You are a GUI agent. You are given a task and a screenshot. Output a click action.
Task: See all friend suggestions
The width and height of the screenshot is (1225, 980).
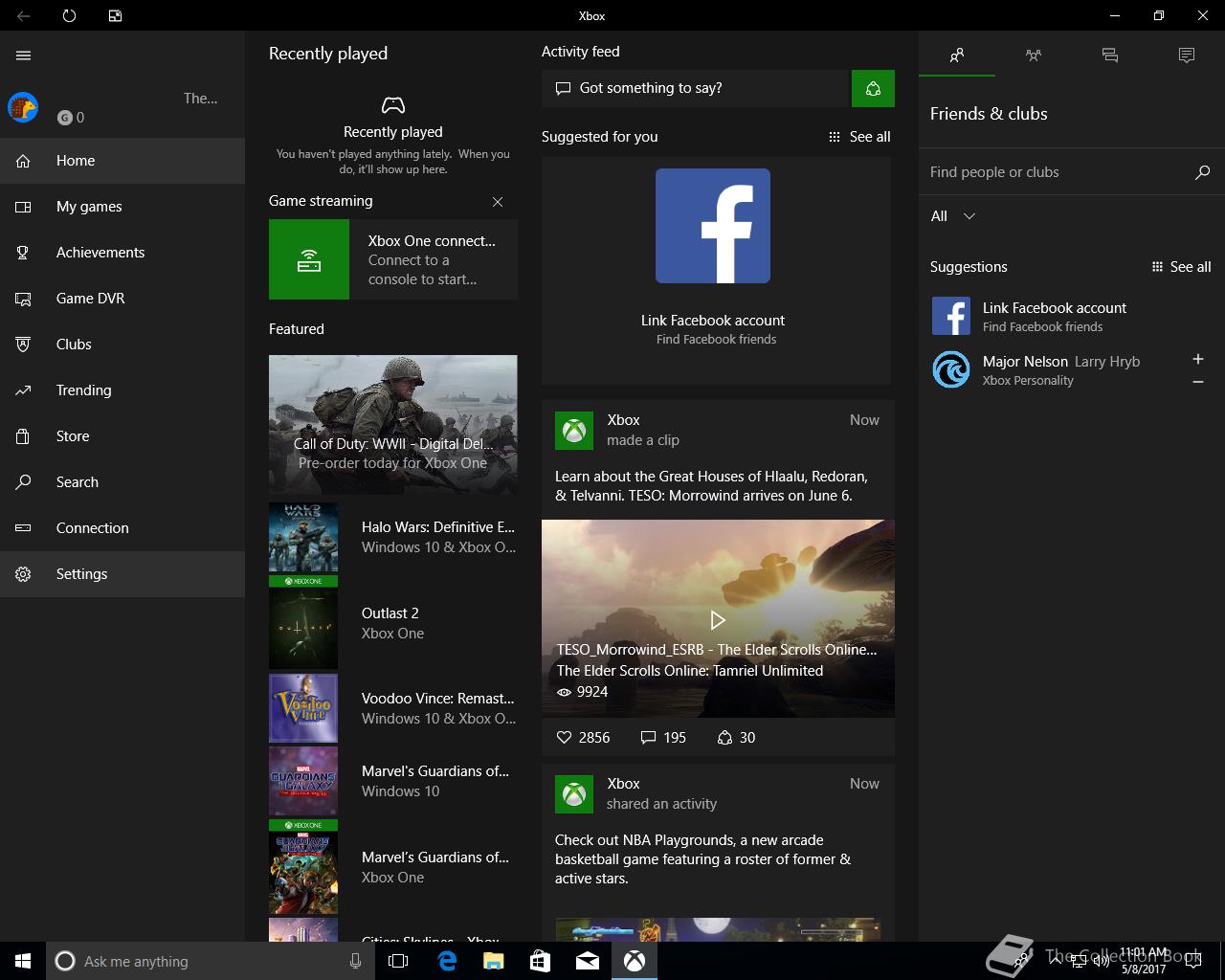[x=1181, y=267]
